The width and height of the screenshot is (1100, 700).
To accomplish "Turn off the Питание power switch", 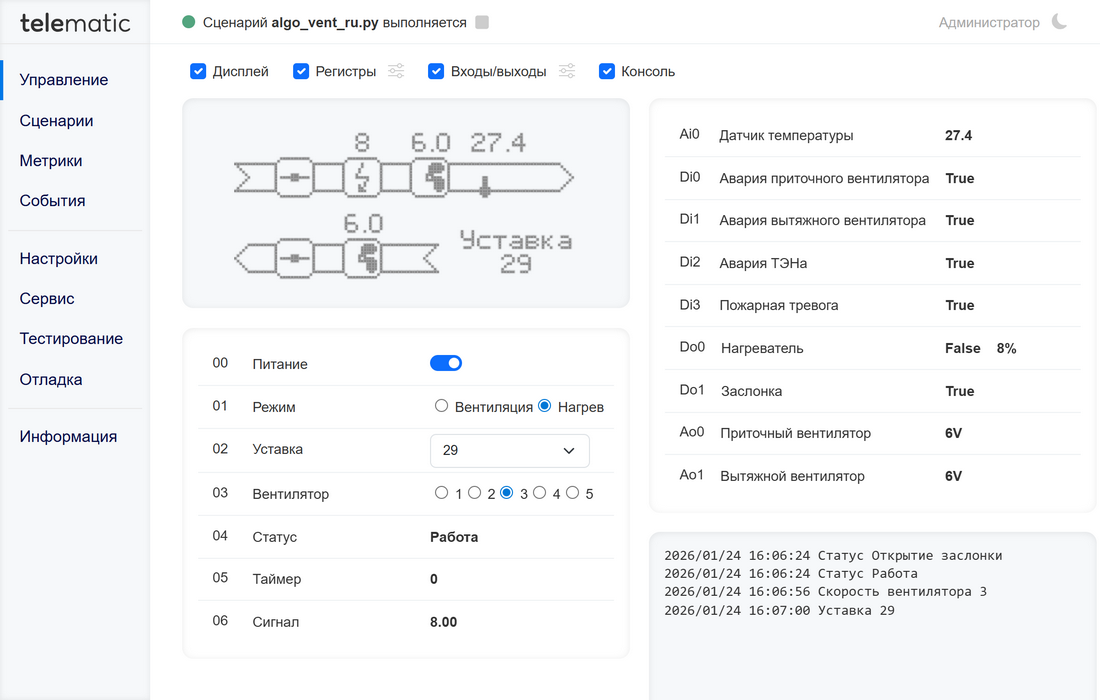I will click(446, 363).
